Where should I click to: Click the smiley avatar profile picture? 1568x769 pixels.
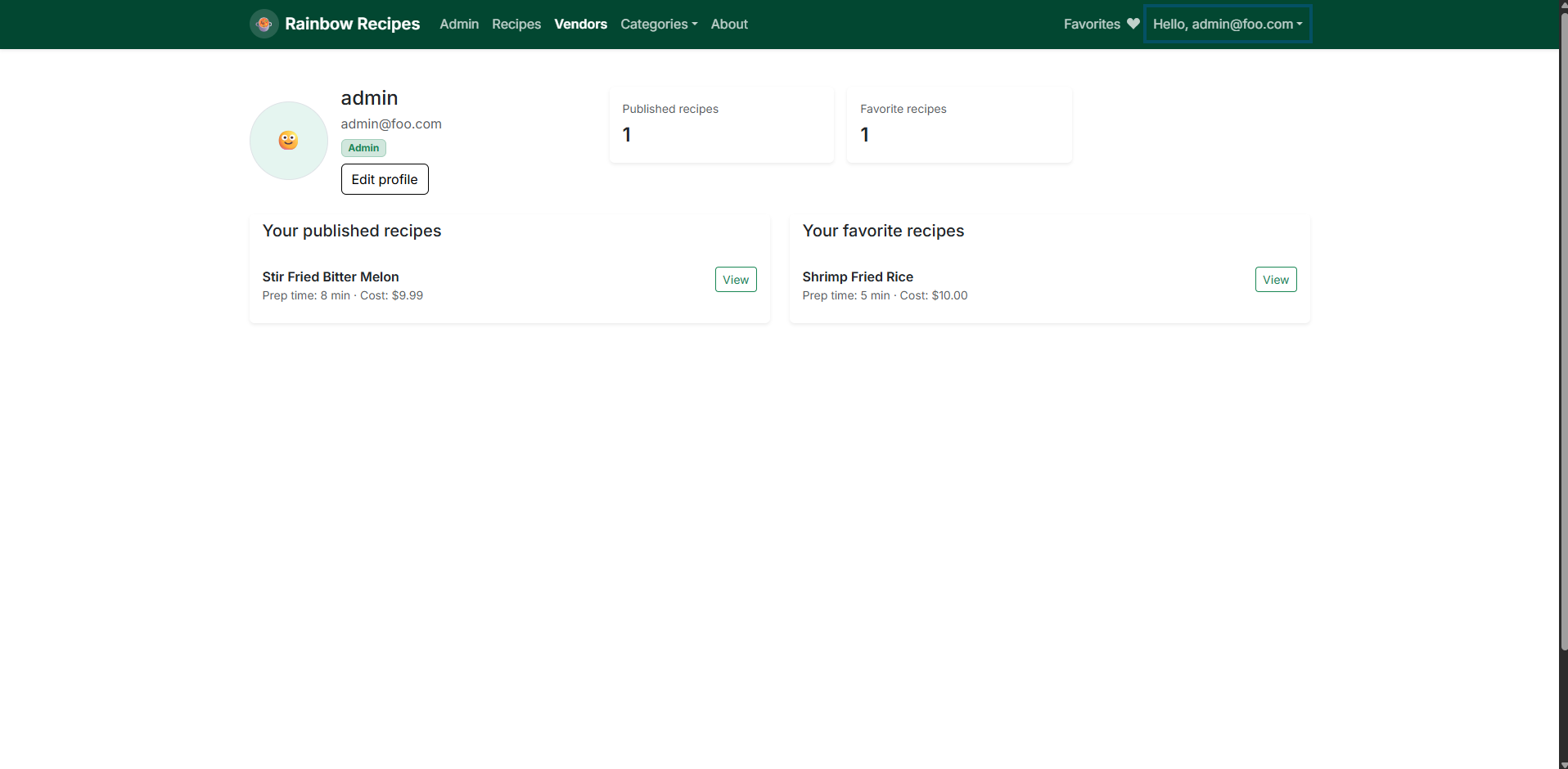click(288, 141)
